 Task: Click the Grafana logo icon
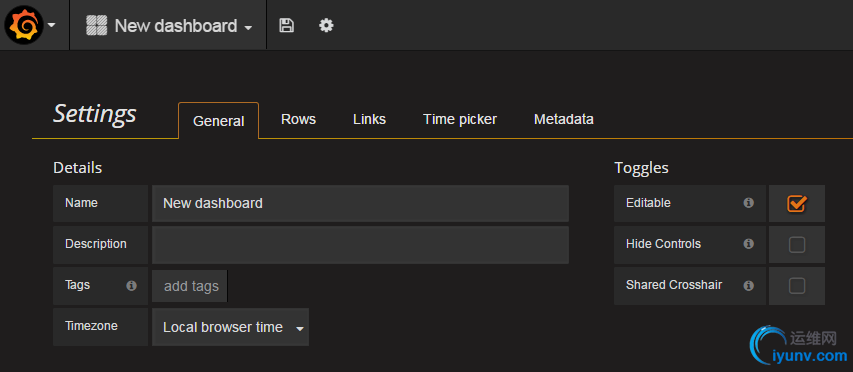point(24,26)
